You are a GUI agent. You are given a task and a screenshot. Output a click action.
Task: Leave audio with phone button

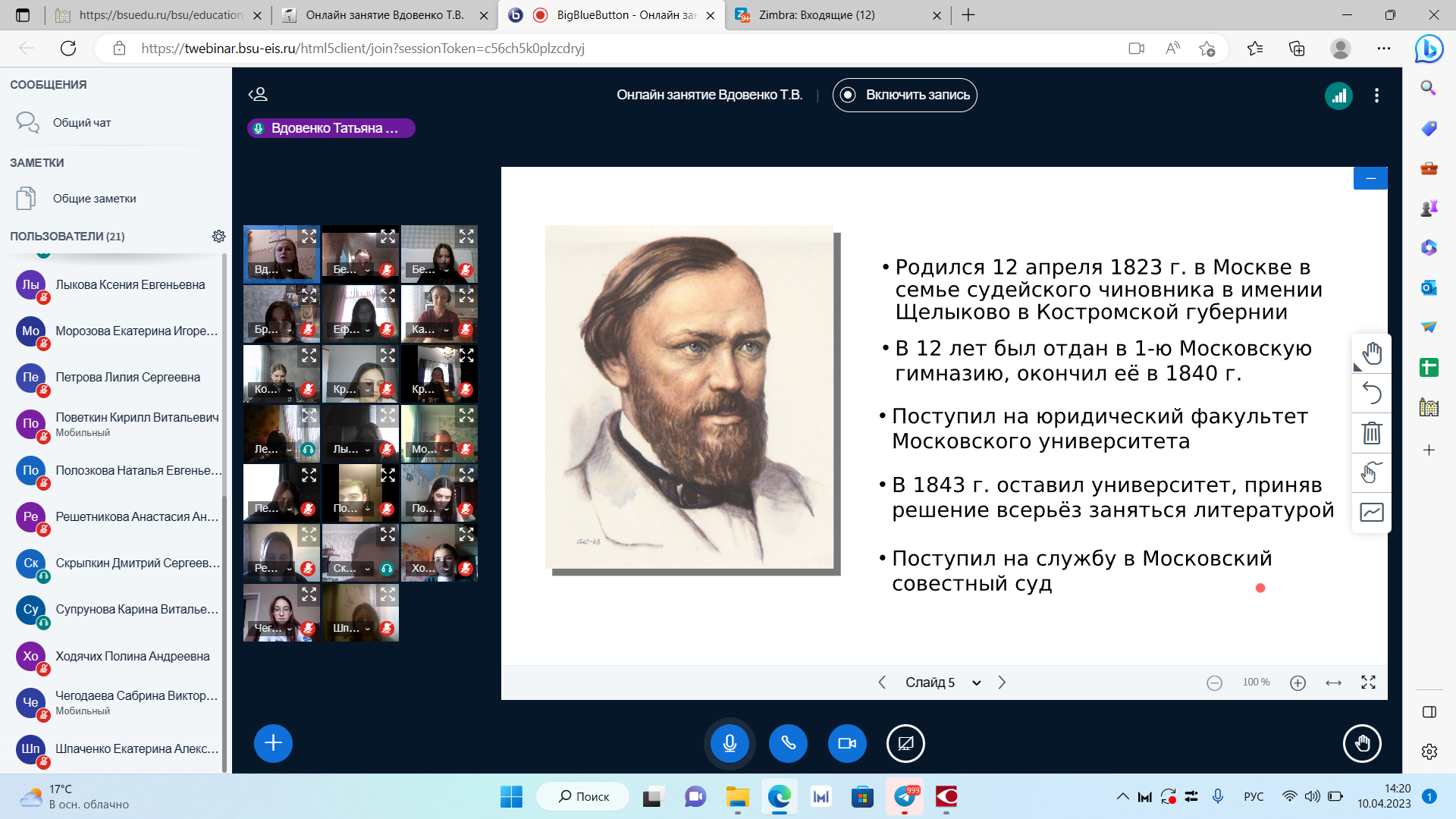(788, 743)
